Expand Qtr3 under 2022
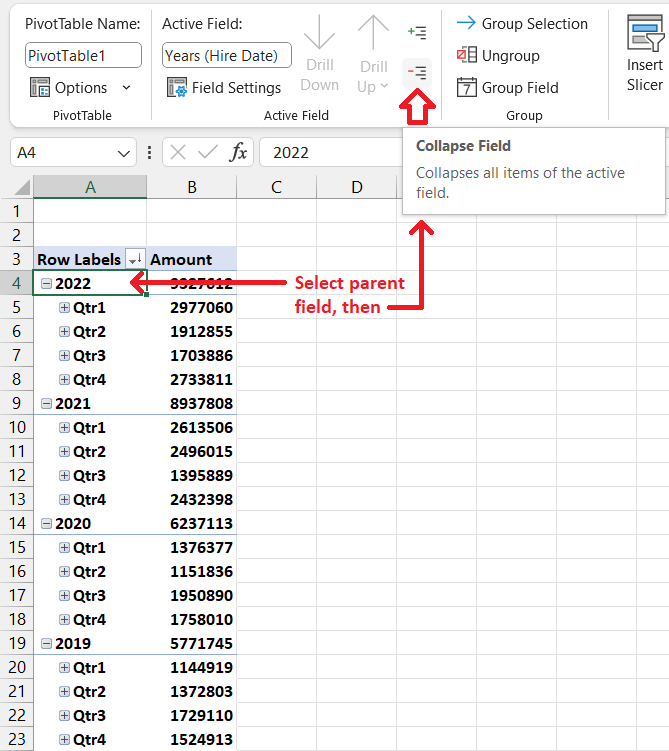Image resolution: width=669 pixels, height=751 pixels. [64, 355]
